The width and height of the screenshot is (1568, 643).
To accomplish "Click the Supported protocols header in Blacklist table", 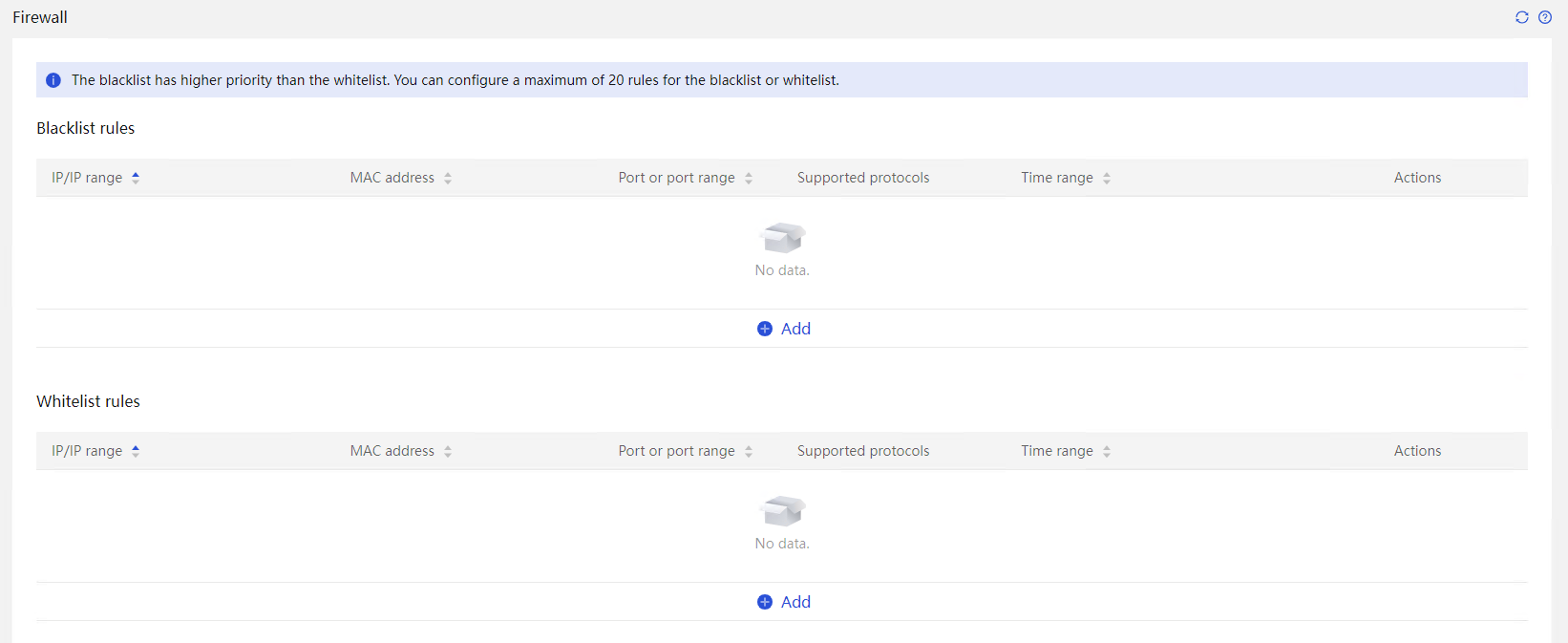I will coord(863,178).
